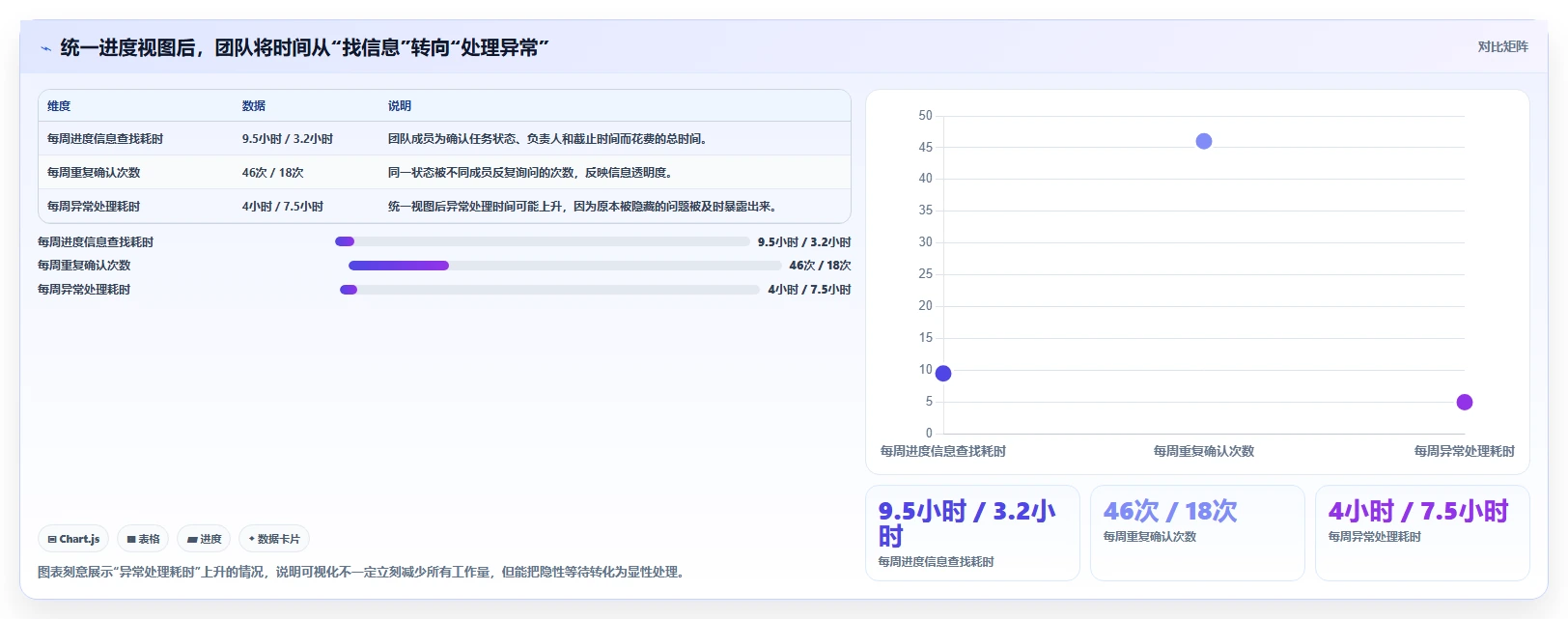Click progress value 4小时 / 7.5小时
Viewport: 1568px width, 619px height.
(809, 290)
